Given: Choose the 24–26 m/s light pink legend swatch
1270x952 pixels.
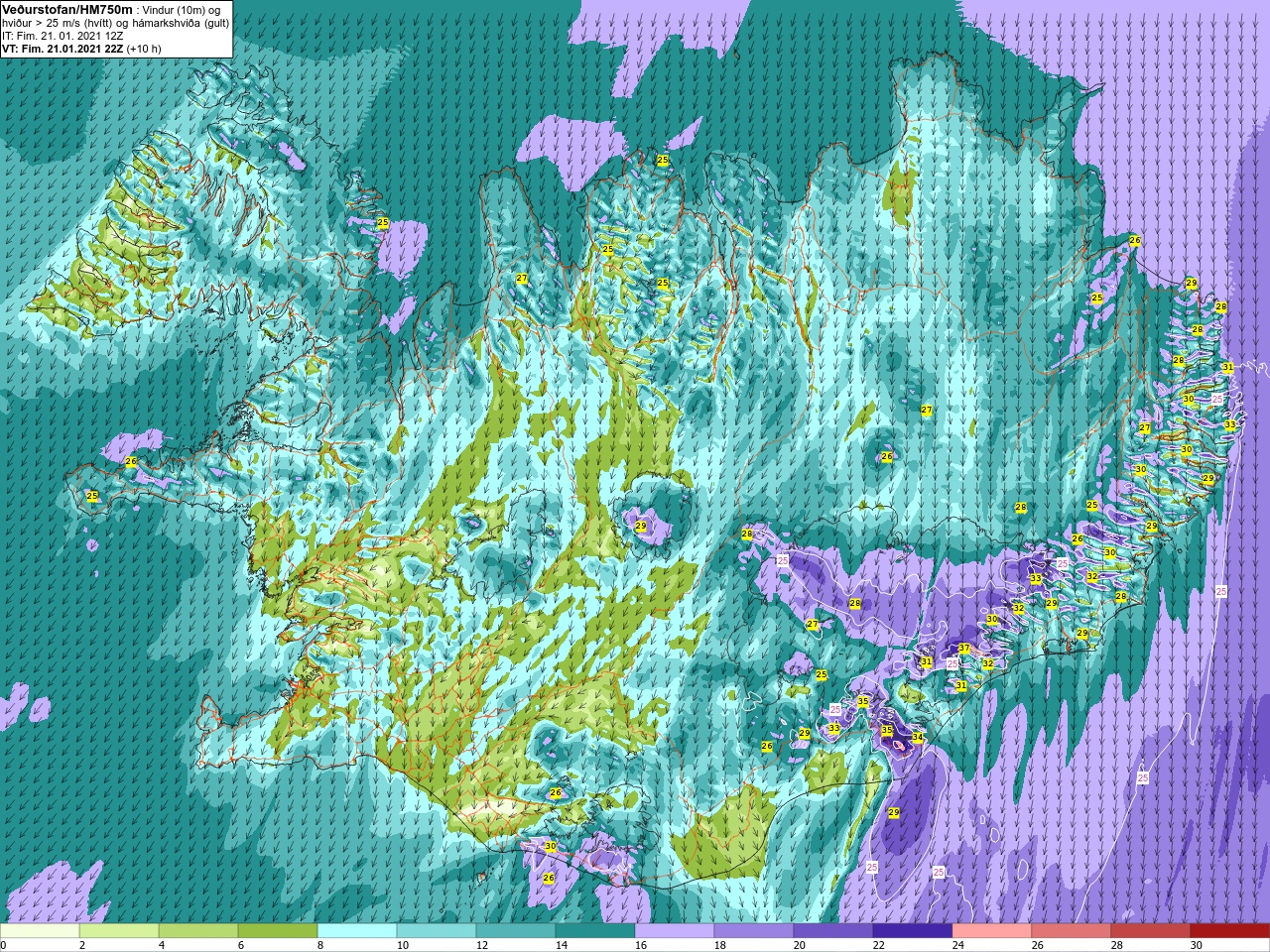Looking at the screenshot, I should (992, 931).
